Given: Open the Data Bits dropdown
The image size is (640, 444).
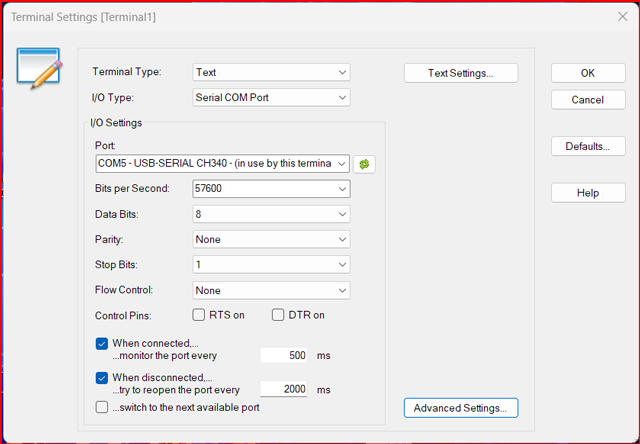Looking at the screenshot, I should coord(271,214).
